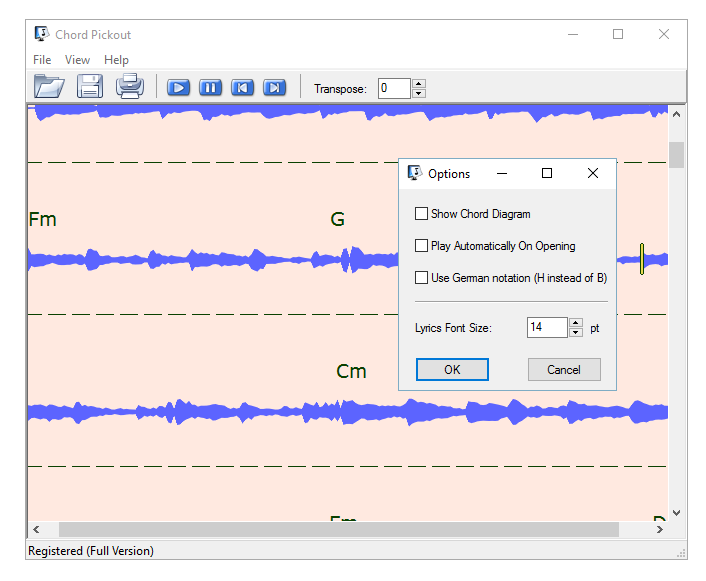Open a file with the folder icon
Viewport: 706px width, 581px height.
point(49,86)
